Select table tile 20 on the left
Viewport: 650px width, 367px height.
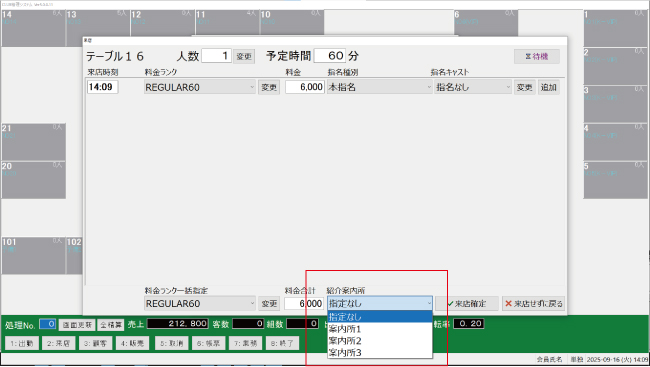[33, 180]
